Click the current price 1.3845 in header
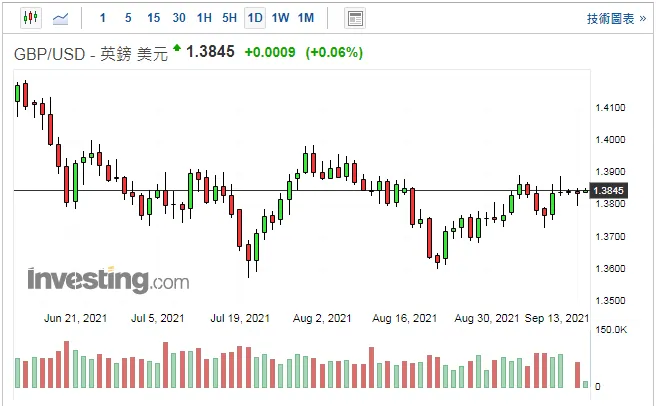 (x=210, y=52)
